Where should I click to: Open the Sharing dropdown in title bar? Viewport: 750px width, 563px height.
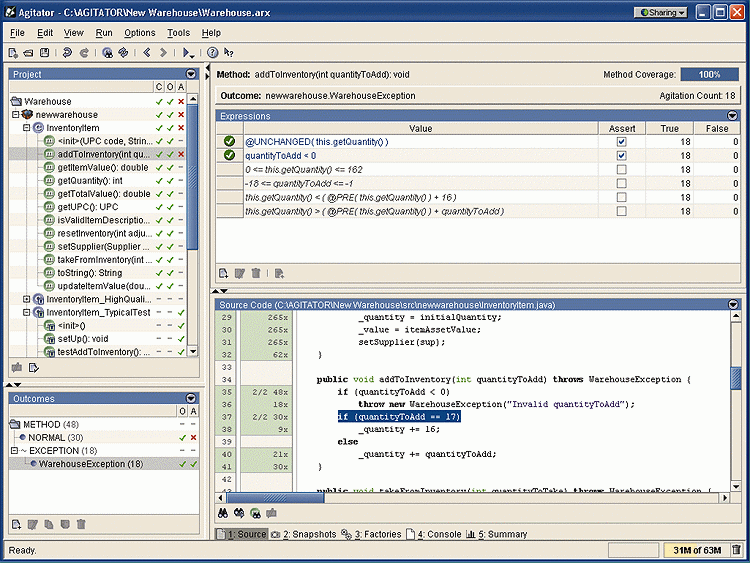661,13
